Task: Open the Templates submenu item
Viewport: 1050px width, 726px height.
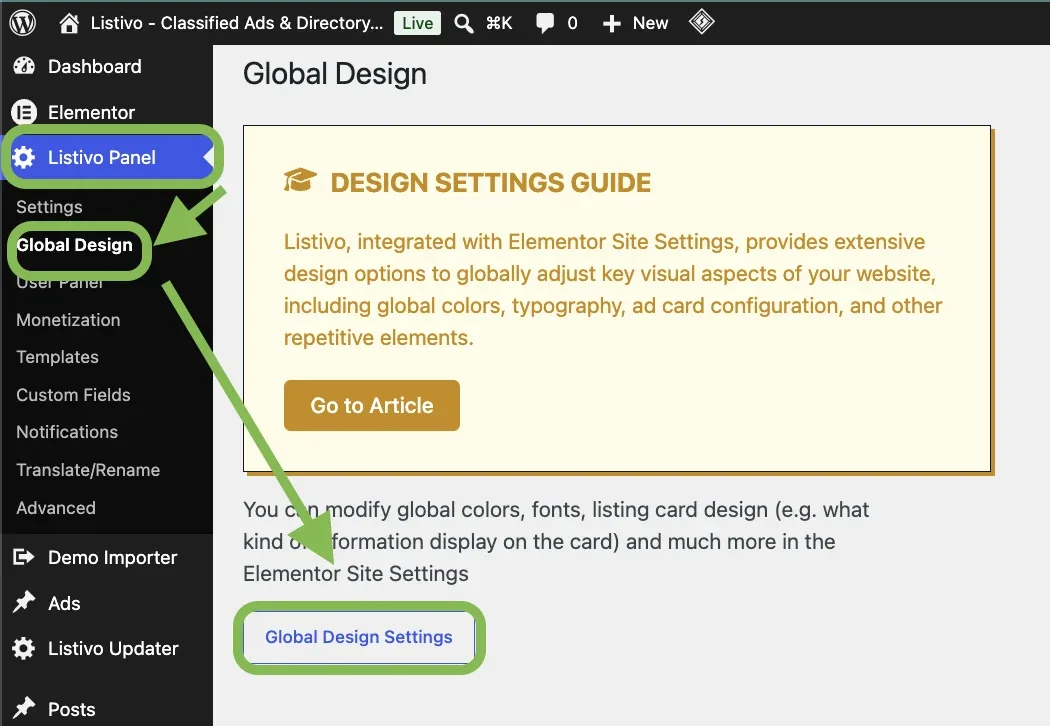Action: click(57, 357)
